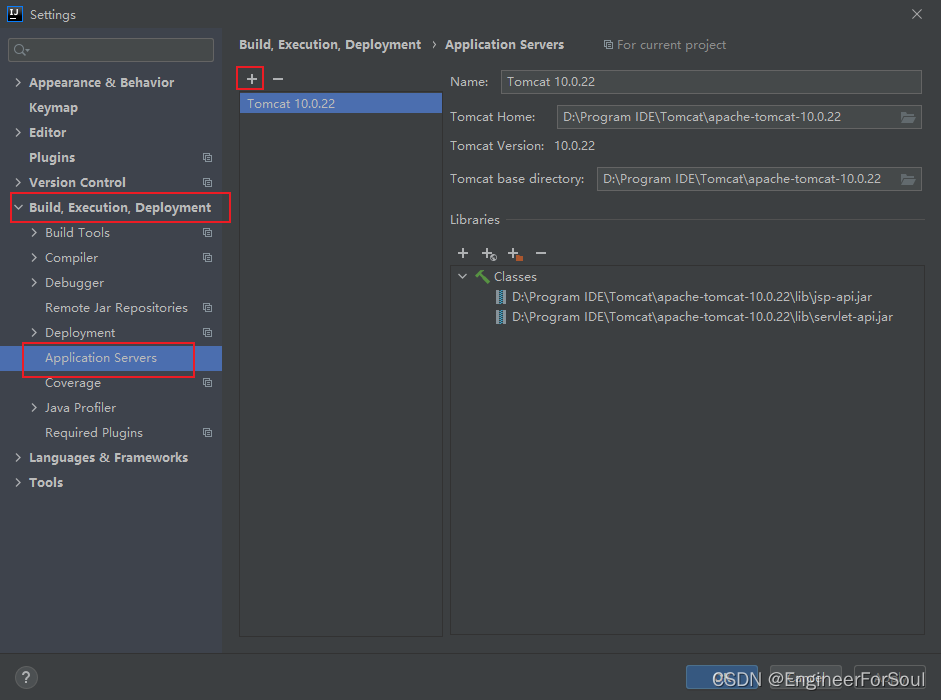Click the add-exclude library icon with orange mark
Viewport: 941px width, 700px height.
(x=515, y=254)
